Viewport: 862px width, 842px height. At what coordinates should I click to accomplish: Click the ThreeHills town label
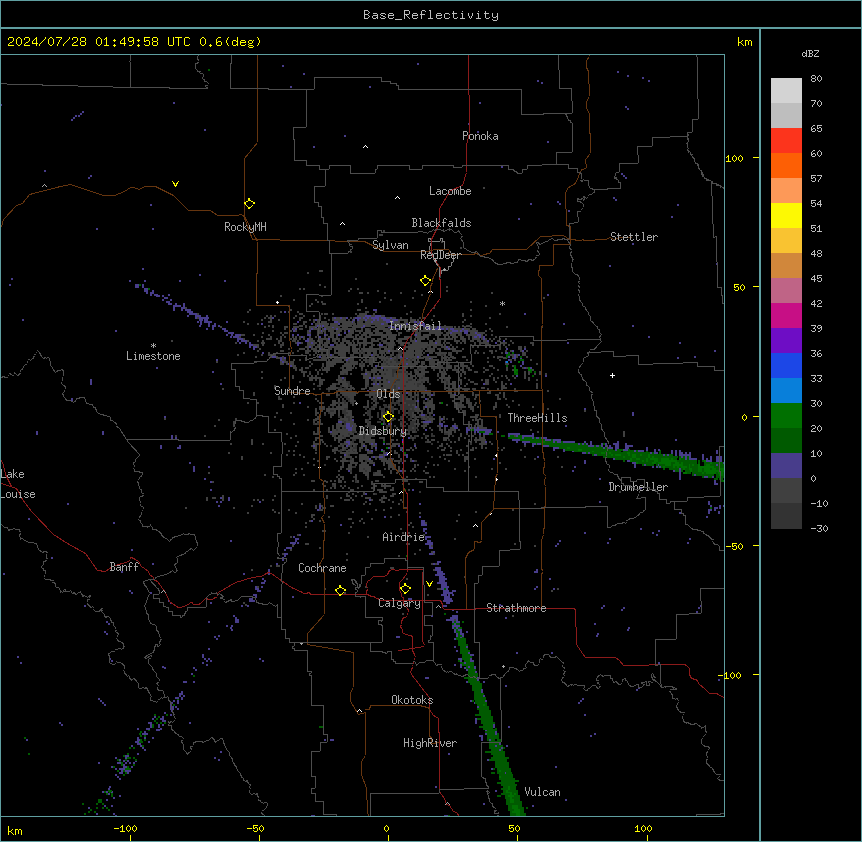537,418
